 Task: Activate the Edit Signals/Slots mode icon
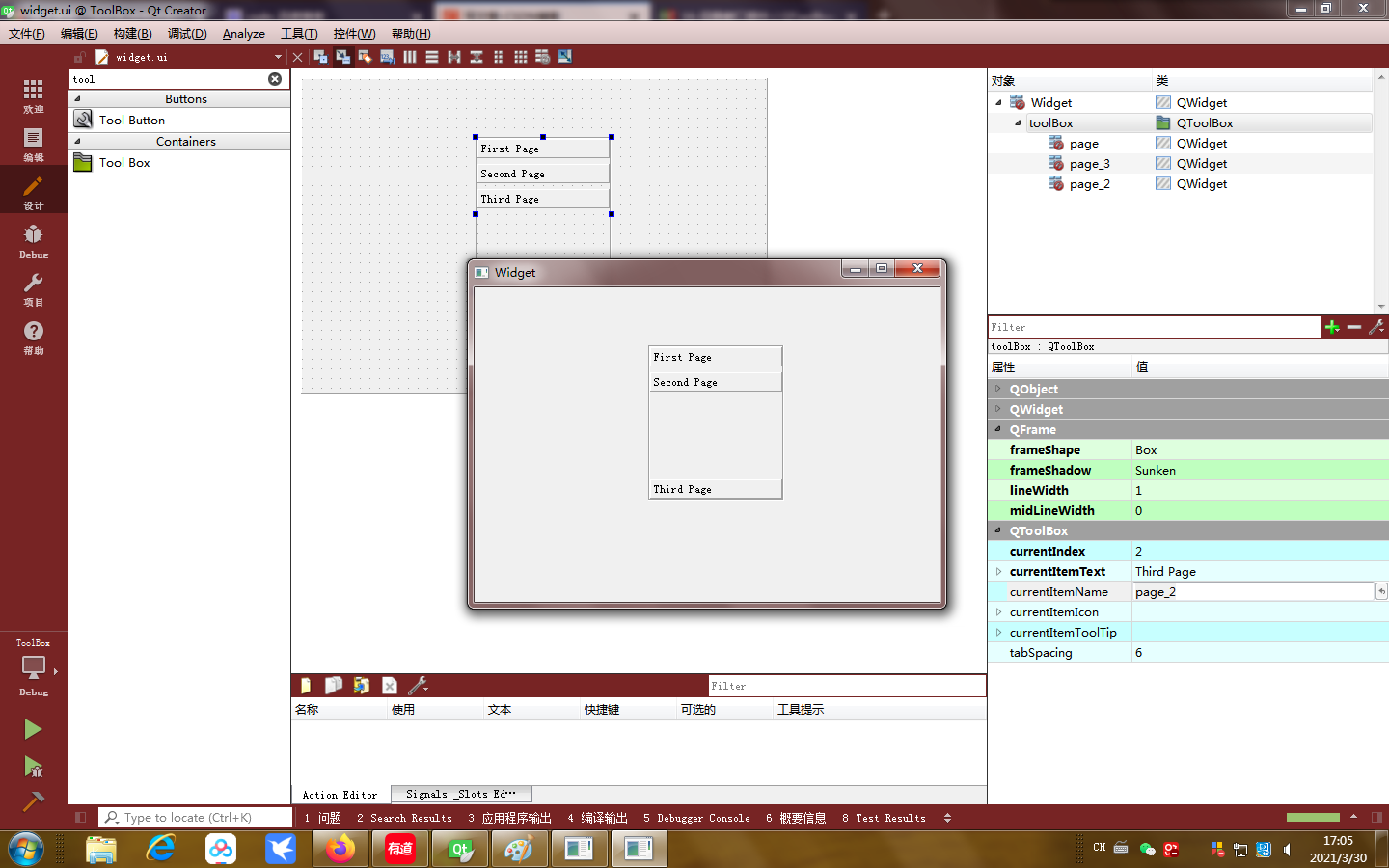[342, 57]
